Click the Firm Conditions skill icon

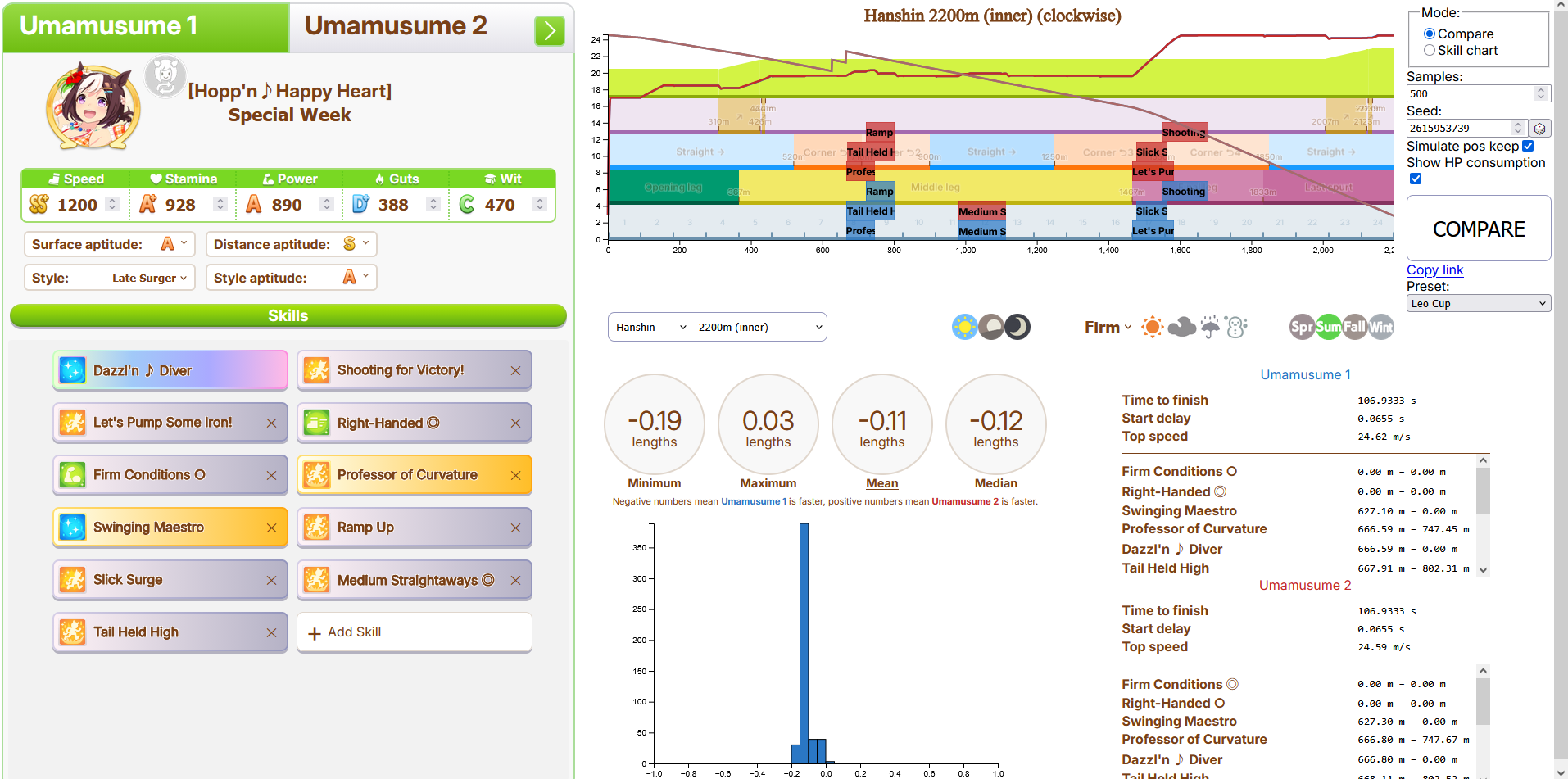click(x=72, y=475)
